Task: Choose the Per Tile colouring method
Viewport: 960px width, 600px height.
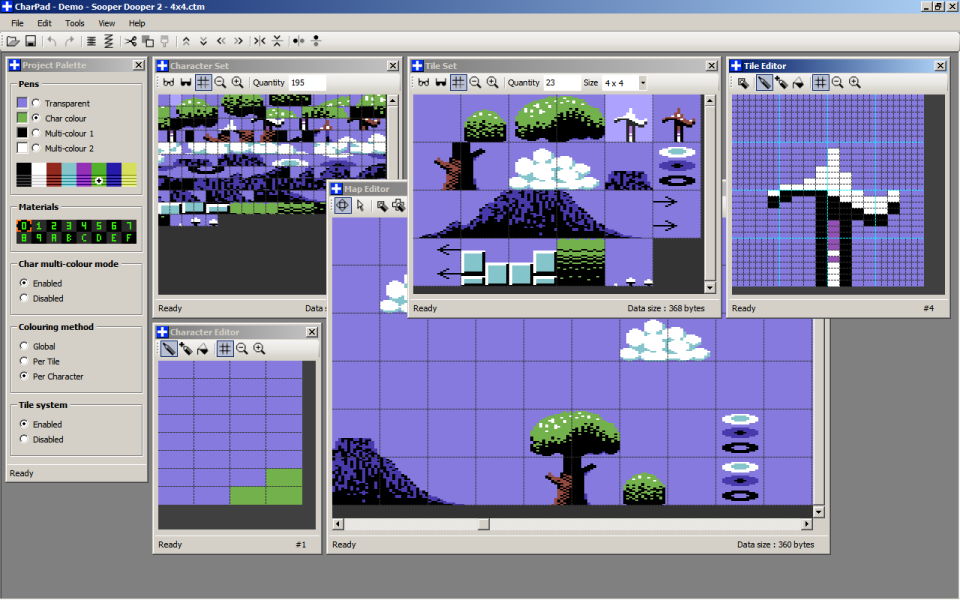Action: (24, 361)
